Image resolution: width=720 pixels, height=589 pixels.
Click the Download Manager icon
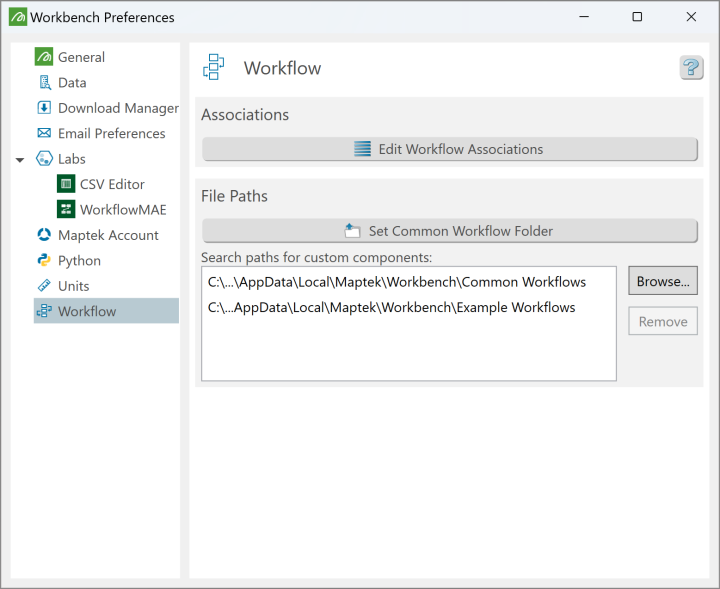(x=44, y=108)
